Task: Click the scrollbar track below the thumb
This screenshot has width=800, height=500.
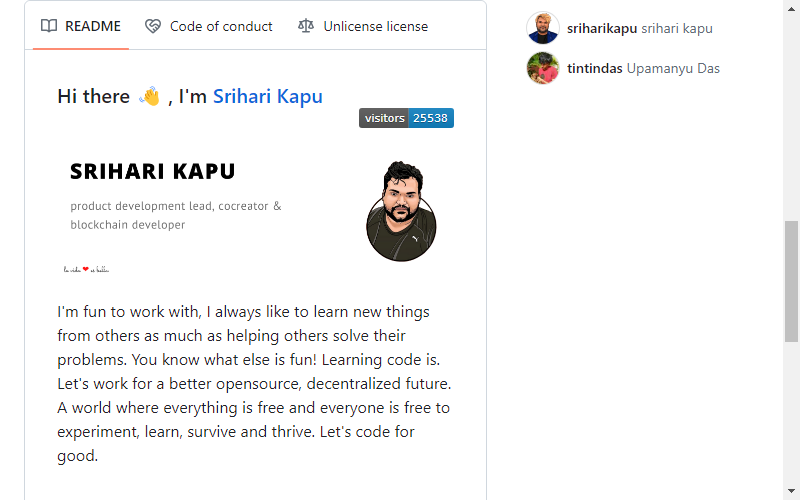Action: coord(791,412)
